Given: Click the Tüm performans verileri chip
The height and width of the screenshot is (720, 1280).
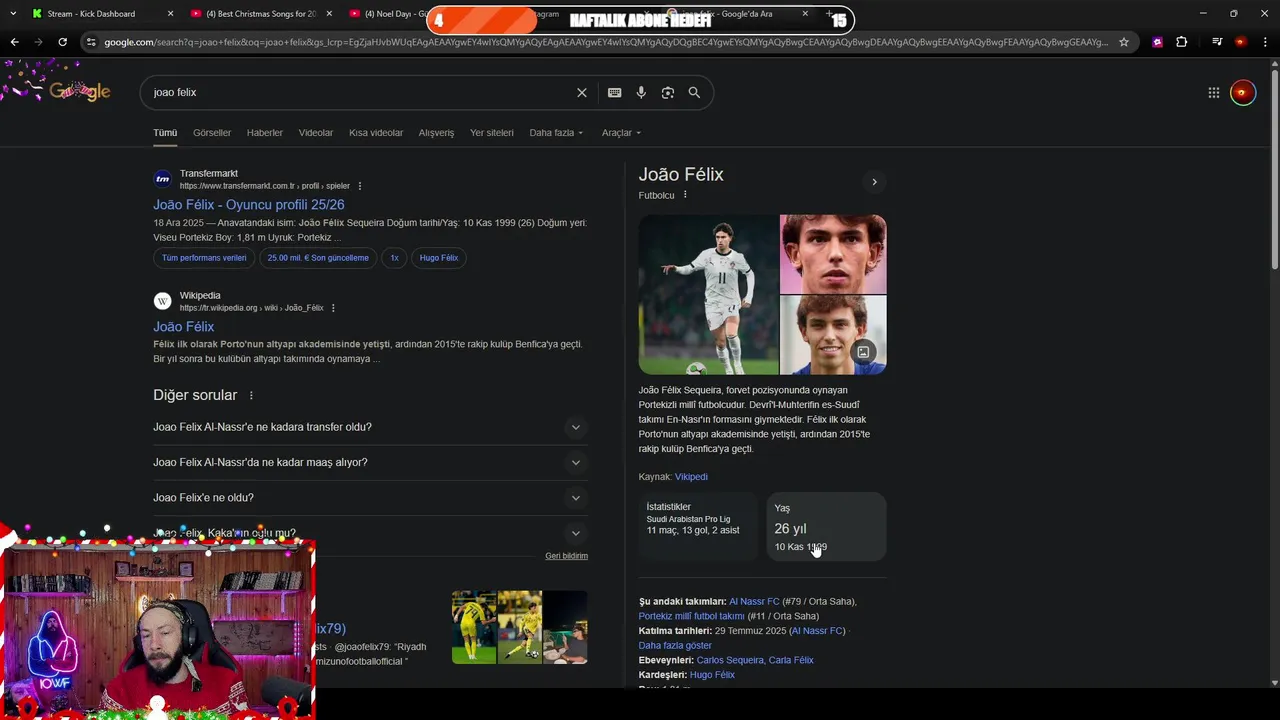Looking at the screenshot, I should click(204, 258).
